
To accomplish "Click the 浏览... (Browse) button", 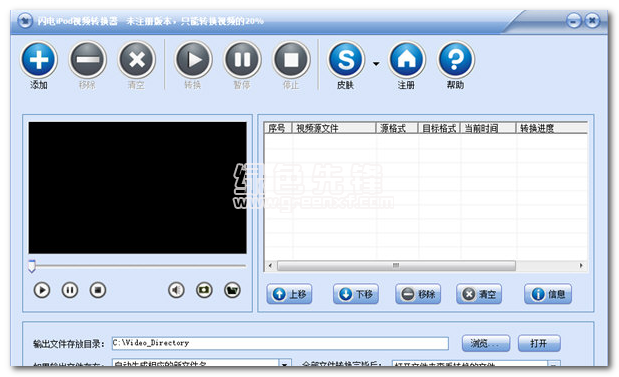I will click(486, 343).
